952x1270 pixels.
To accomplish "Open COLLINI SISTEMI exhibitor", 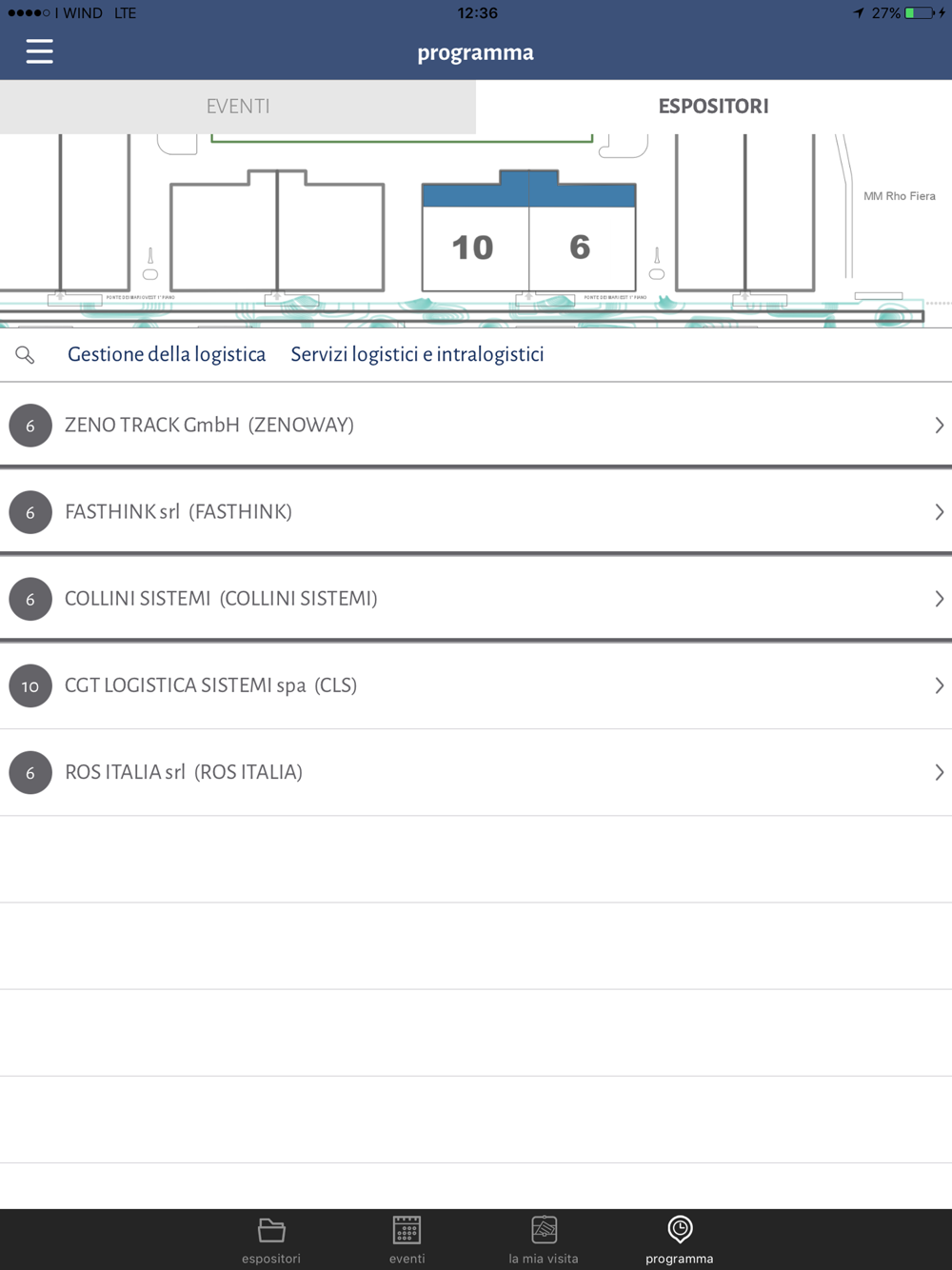I will 476,599.
